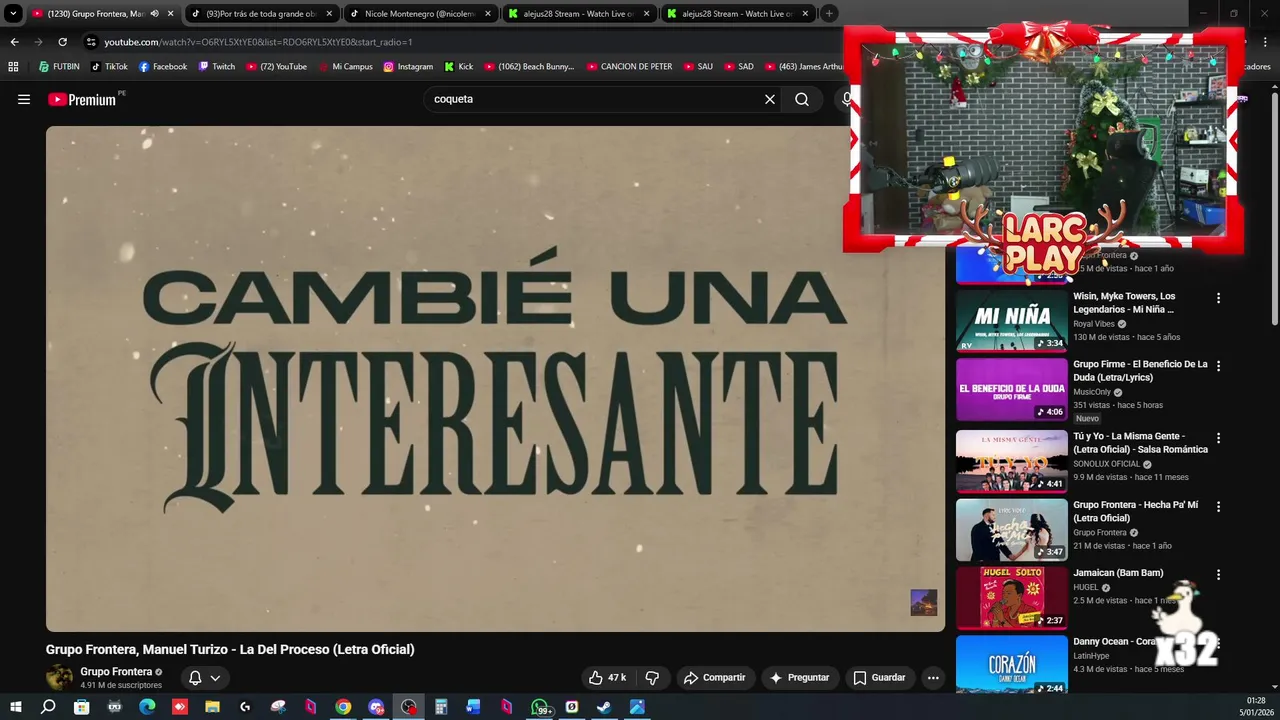This screenshot has height=720, width=1280.
Task: Click the page vertical scrollbar thumb
Action: [1275, 208]
